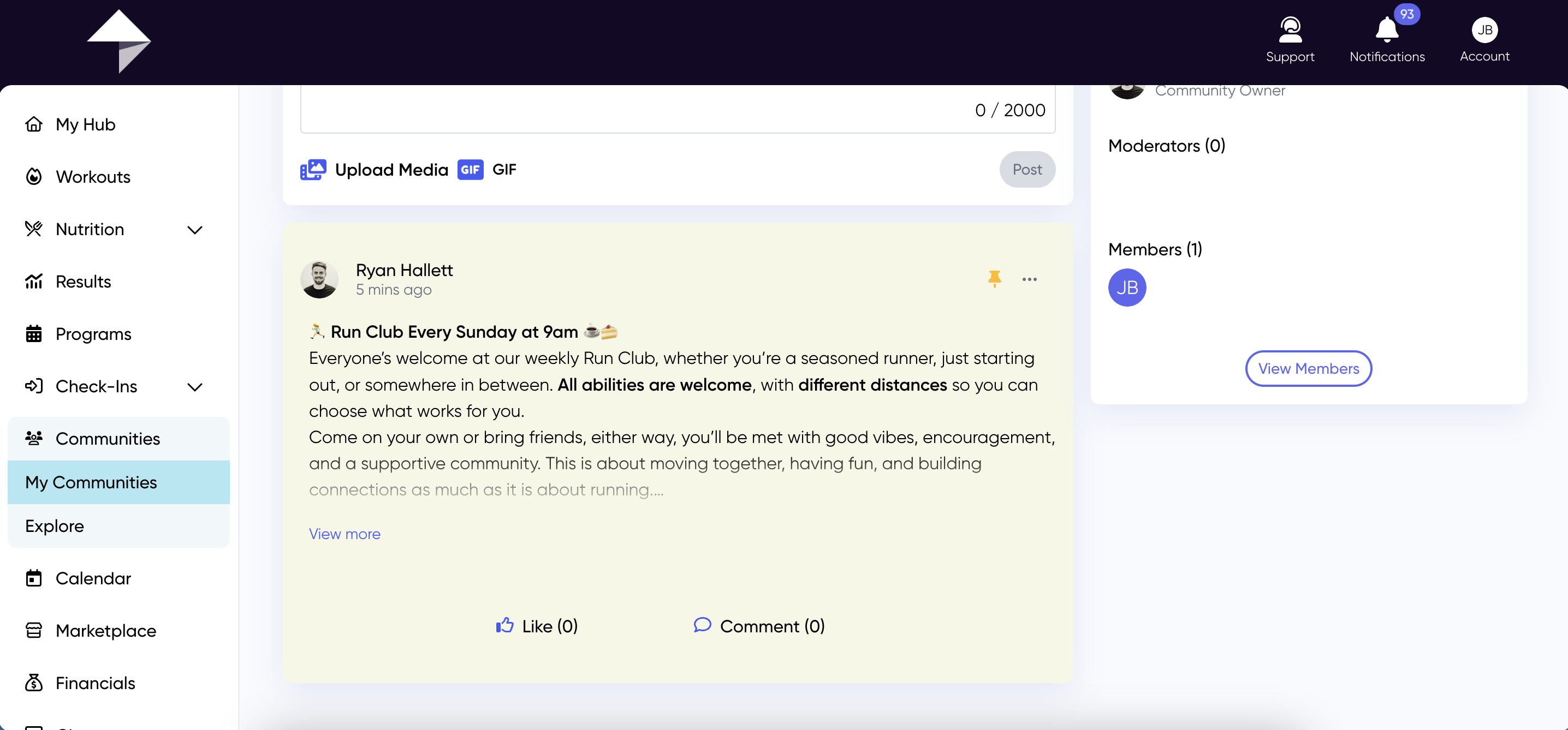Click speech bubble Comment icon
Screen dimensions: 1568x730
[703, 625]
